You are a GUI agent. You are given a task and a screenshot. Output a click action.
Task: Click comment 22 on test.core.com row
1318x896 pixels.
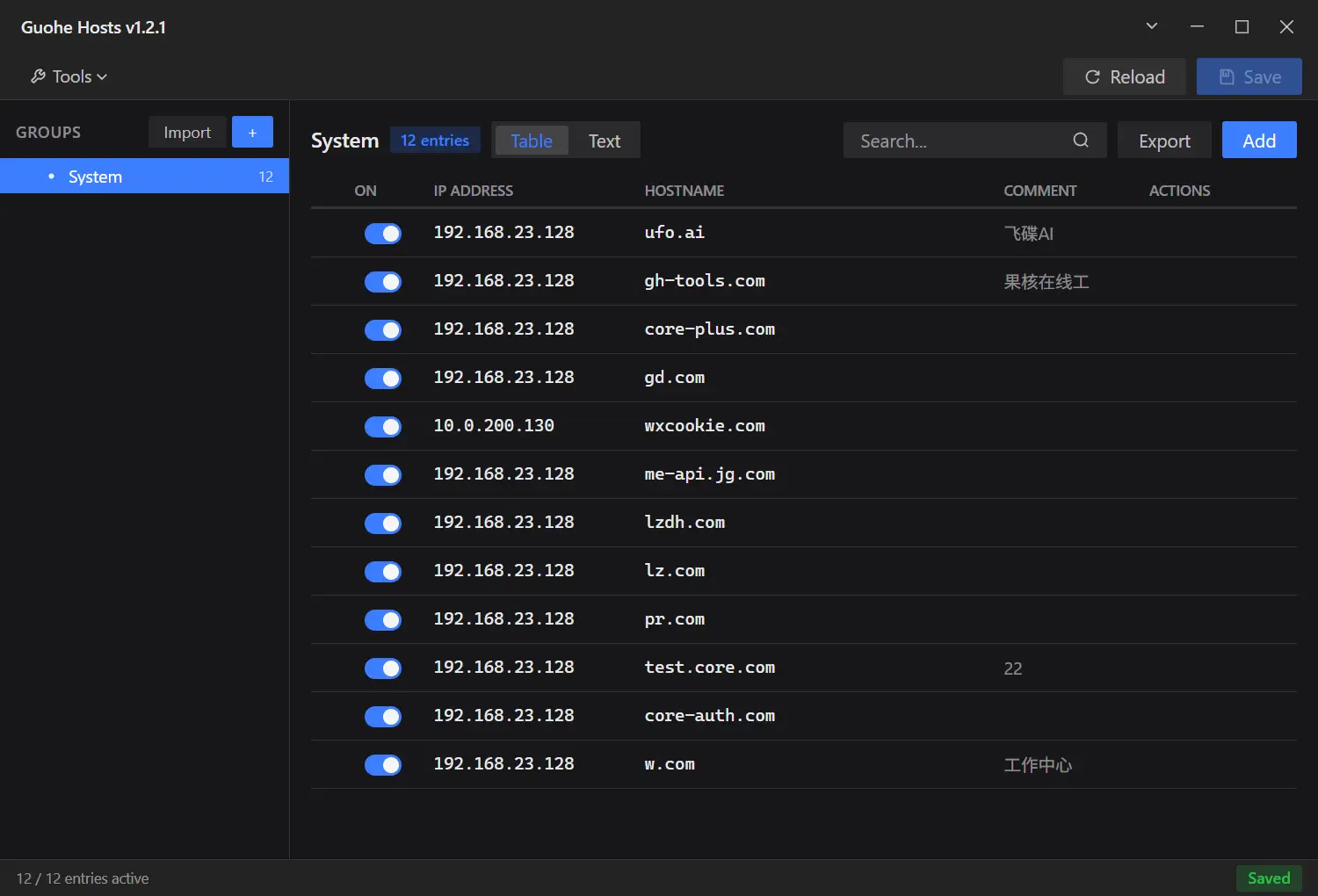1013,668
